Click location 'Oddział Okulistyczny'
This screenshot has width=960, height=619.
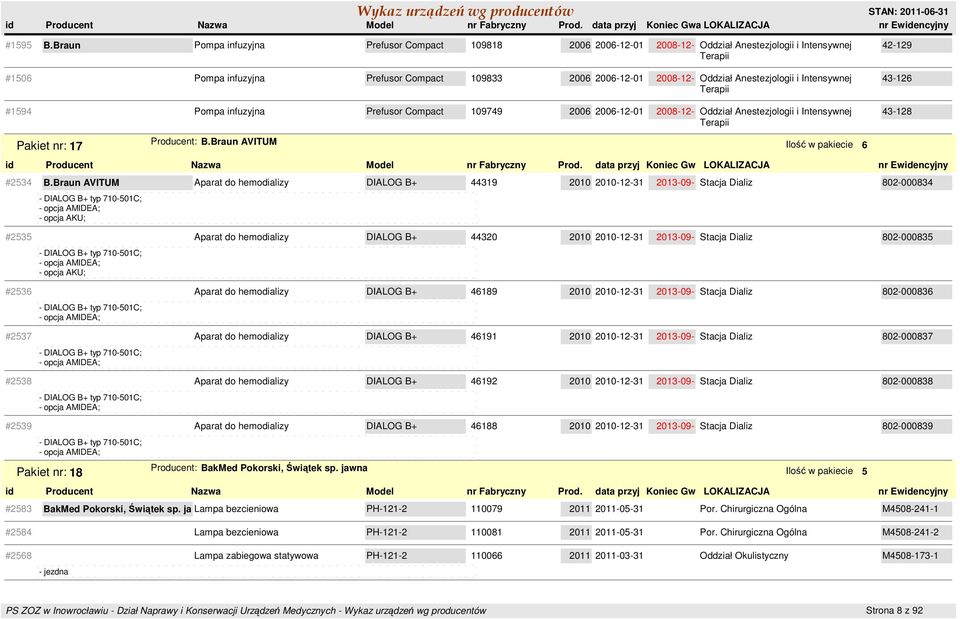(x=744, y=555)
